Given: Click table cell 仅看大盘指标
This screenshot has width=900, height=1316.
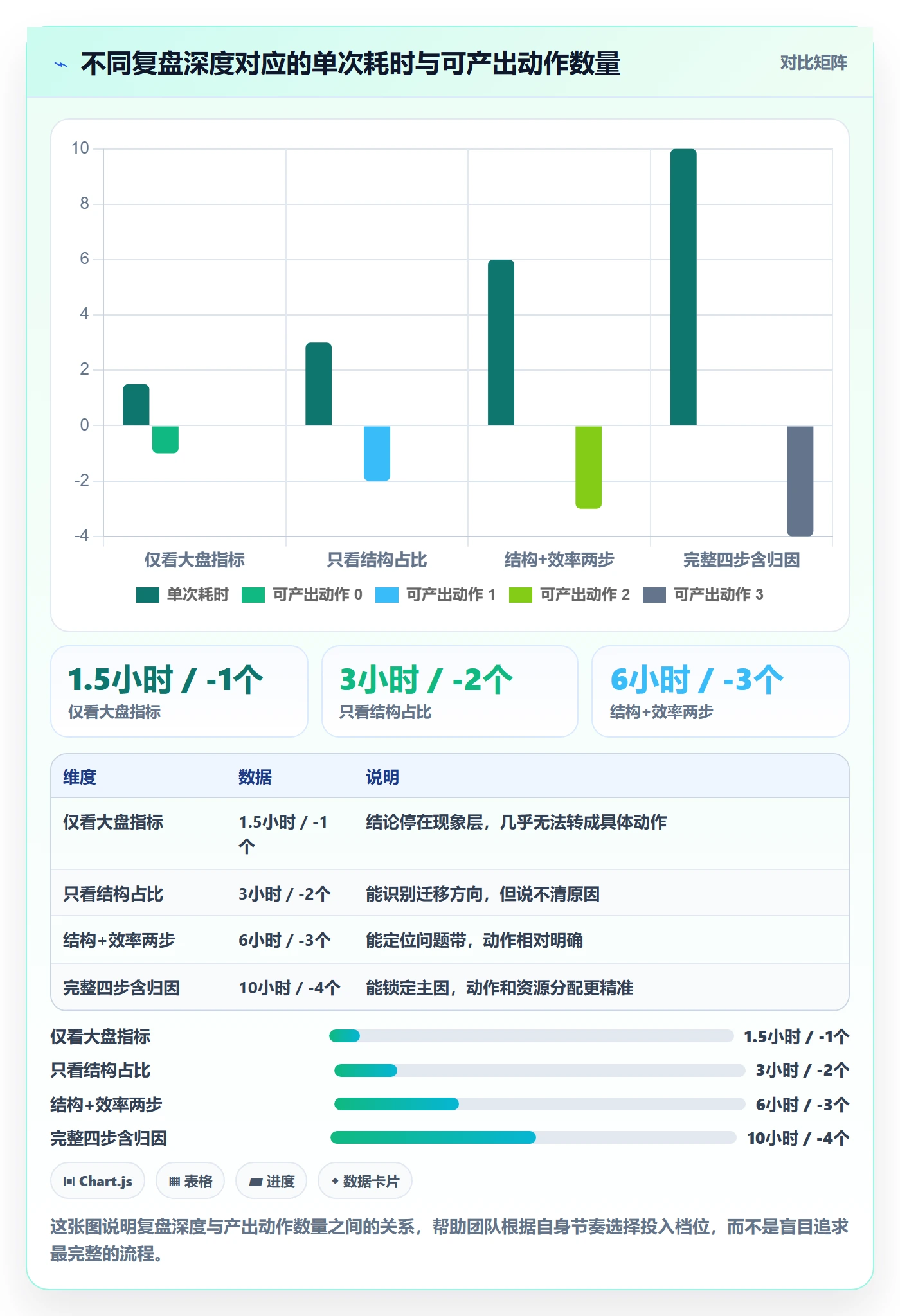Looking at the screenshot, I should (113, 822).
